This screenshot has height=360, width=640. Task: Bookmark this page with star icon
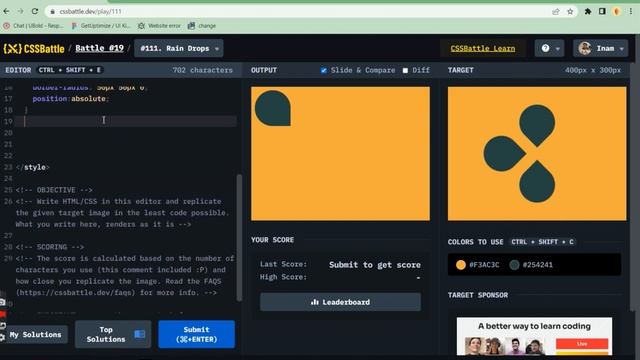(x=570, y=11)
